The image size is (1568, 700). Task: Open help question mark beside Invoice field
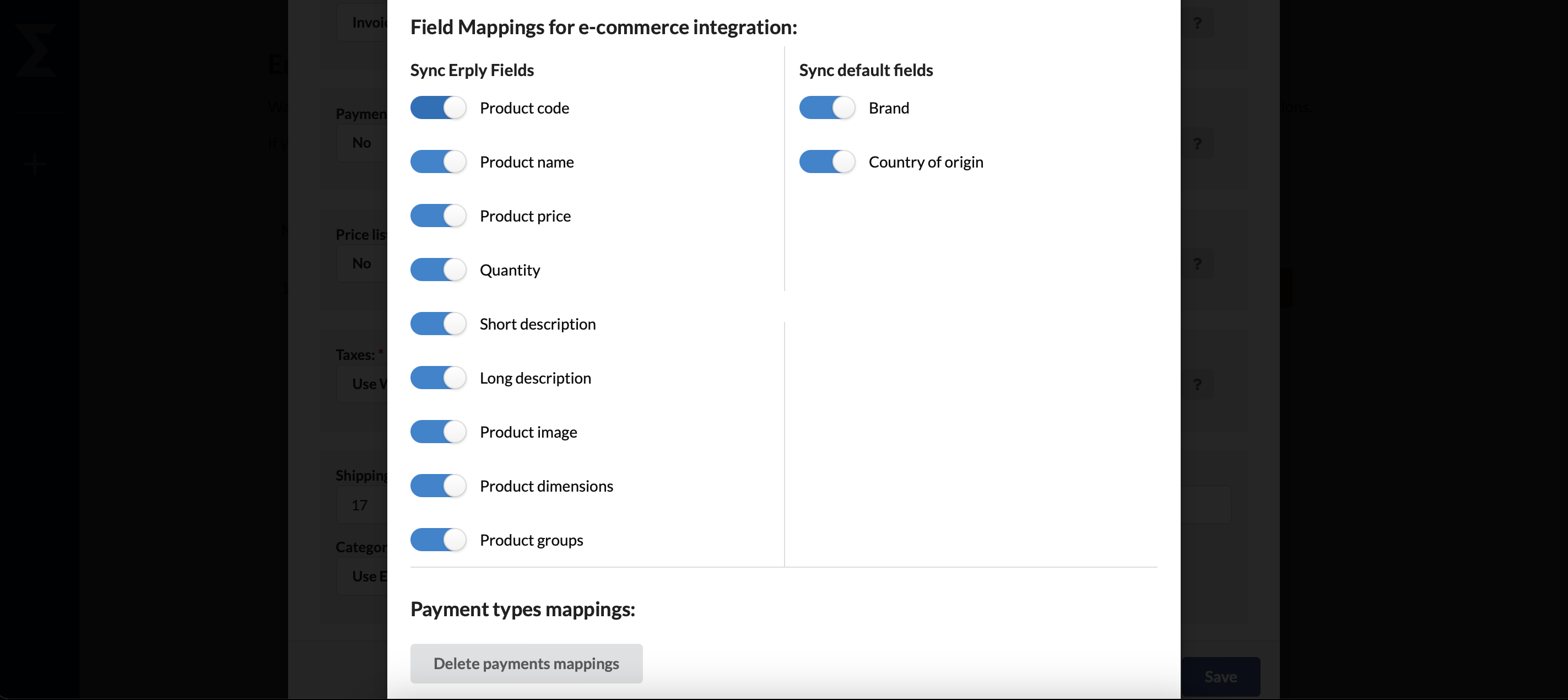tap(1197, 23)
